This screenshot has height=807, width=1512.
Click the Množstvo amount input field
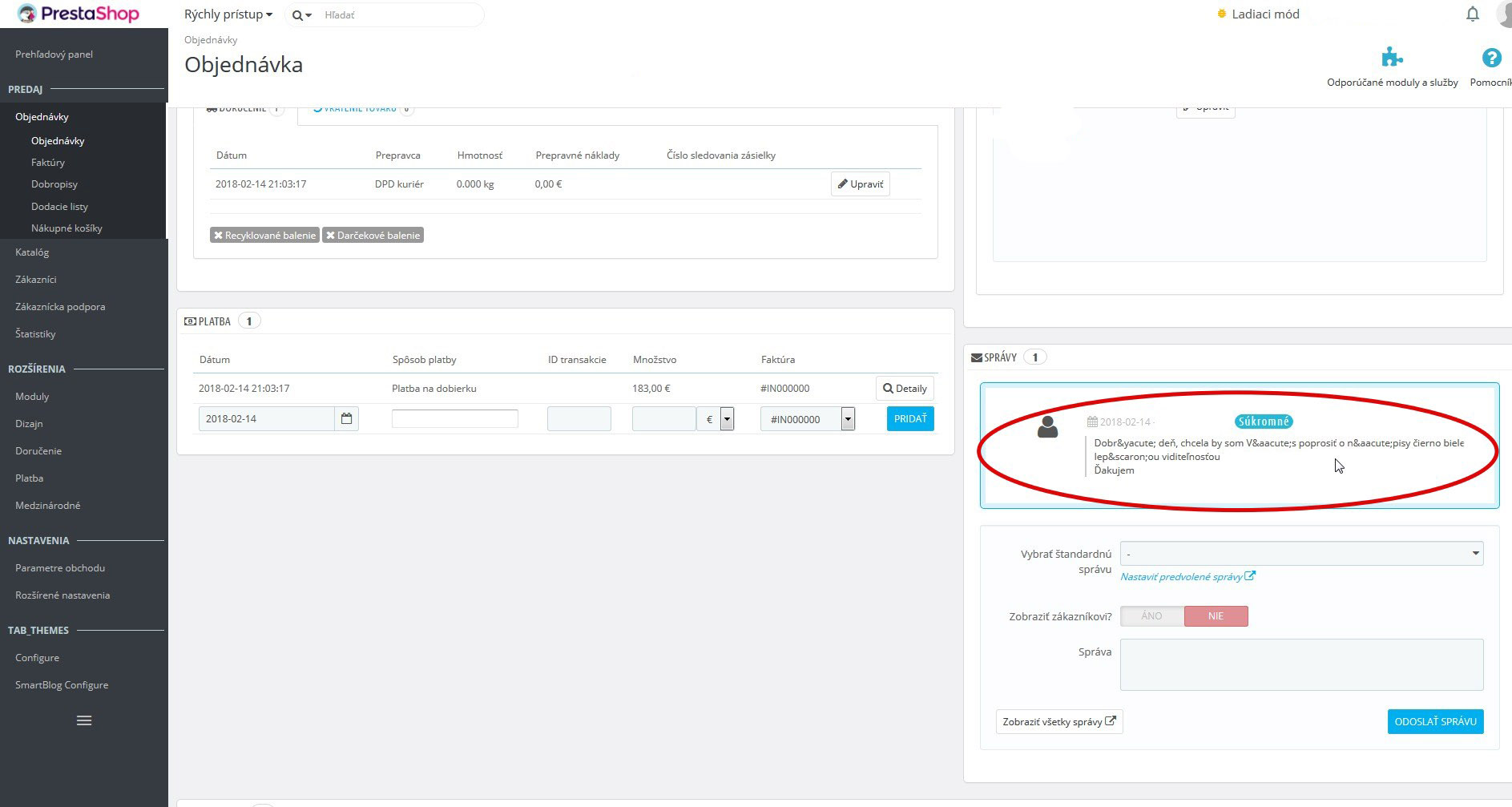click(664, 419)
